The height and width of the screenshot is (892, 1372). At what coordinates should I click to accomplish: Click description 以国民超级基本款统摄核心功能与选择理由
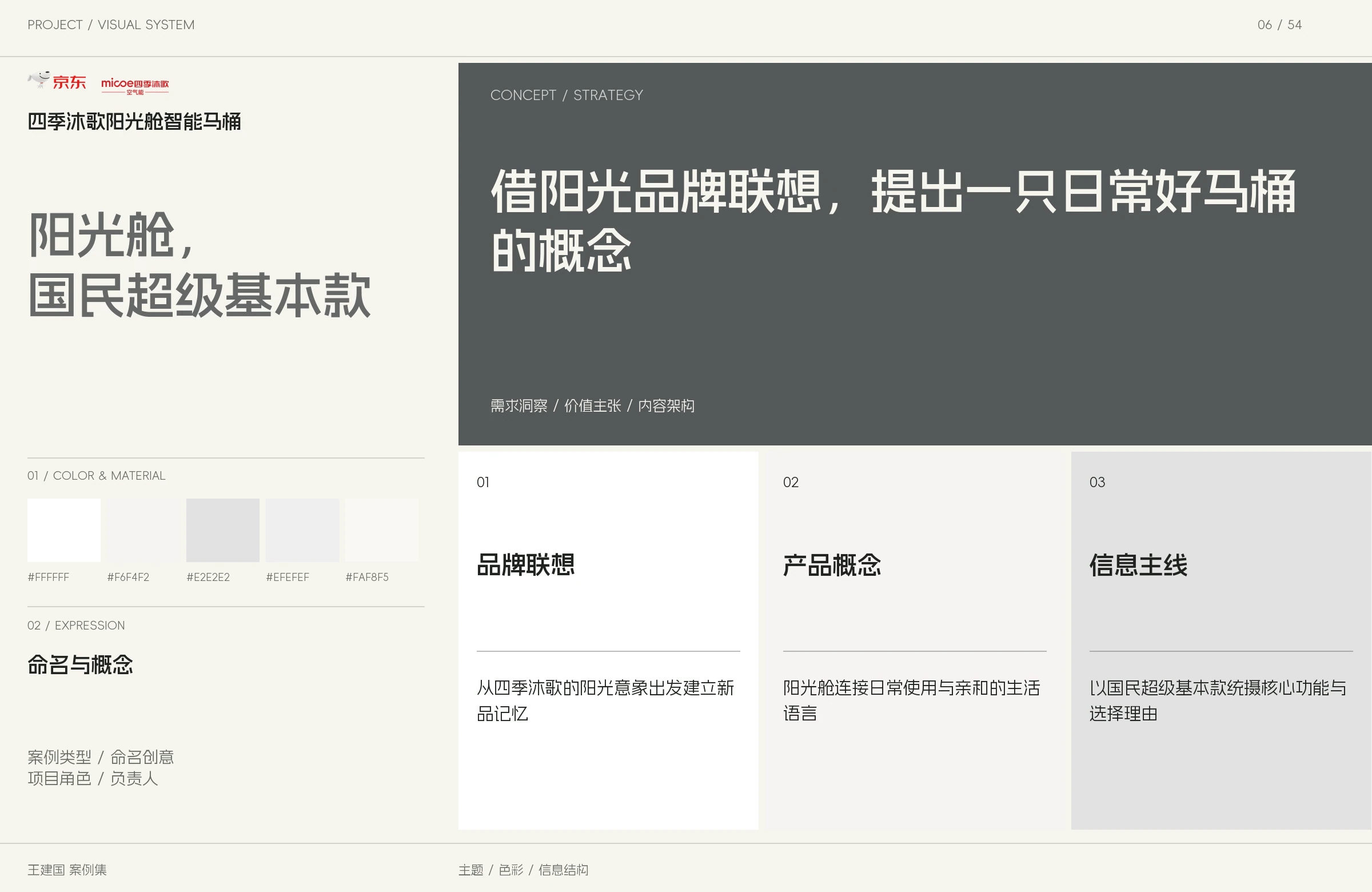[1218, 700]
